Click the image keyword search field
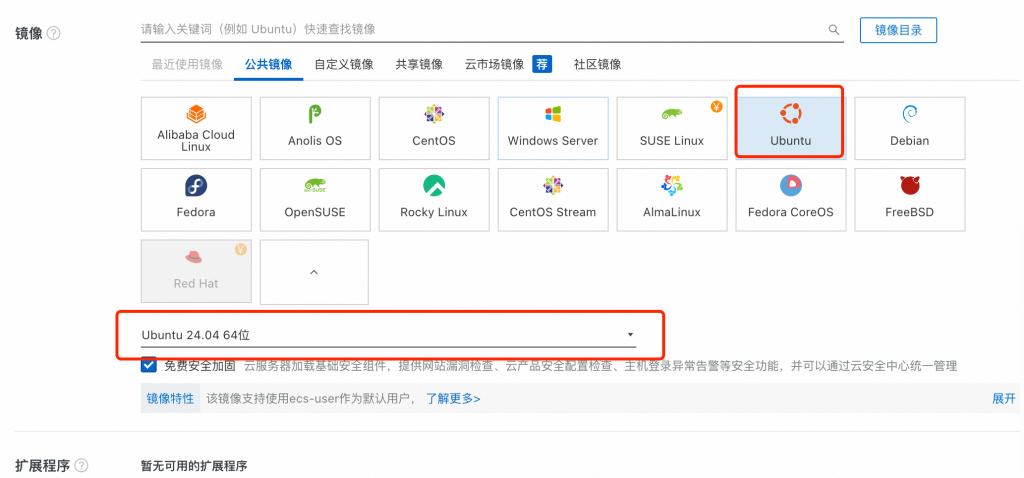The width and height of the screenshot is (1024, 478). 480,30
